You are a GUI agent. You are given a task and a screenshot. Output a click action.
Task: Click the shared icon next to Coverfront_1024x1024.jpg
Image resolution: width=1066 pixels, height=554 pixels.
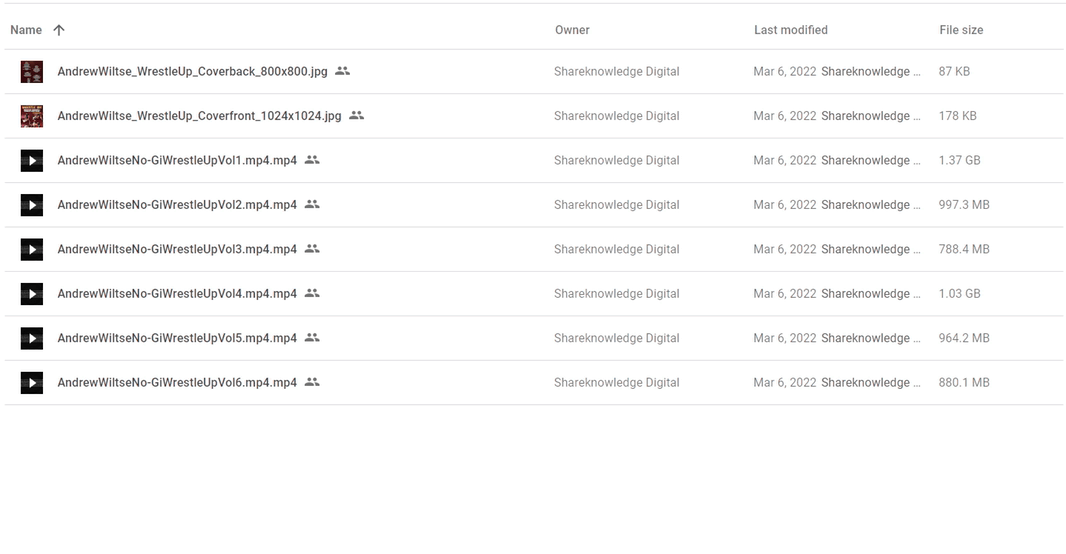[357, 116]
